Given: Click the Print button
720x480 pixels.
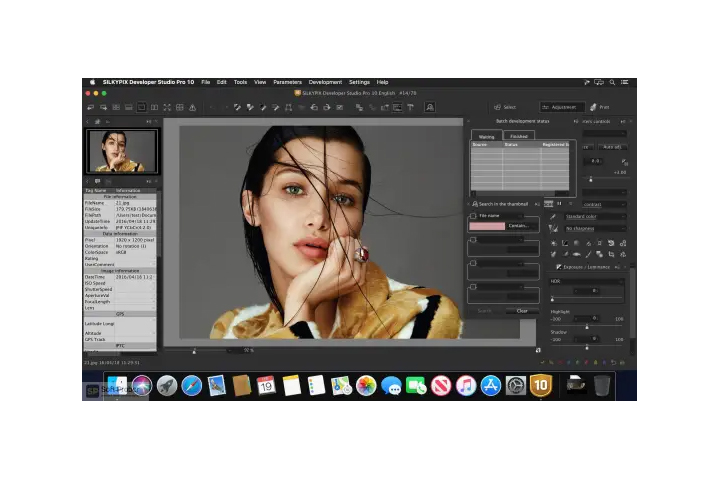Looking at the screenshot, I should coord(600,107).
